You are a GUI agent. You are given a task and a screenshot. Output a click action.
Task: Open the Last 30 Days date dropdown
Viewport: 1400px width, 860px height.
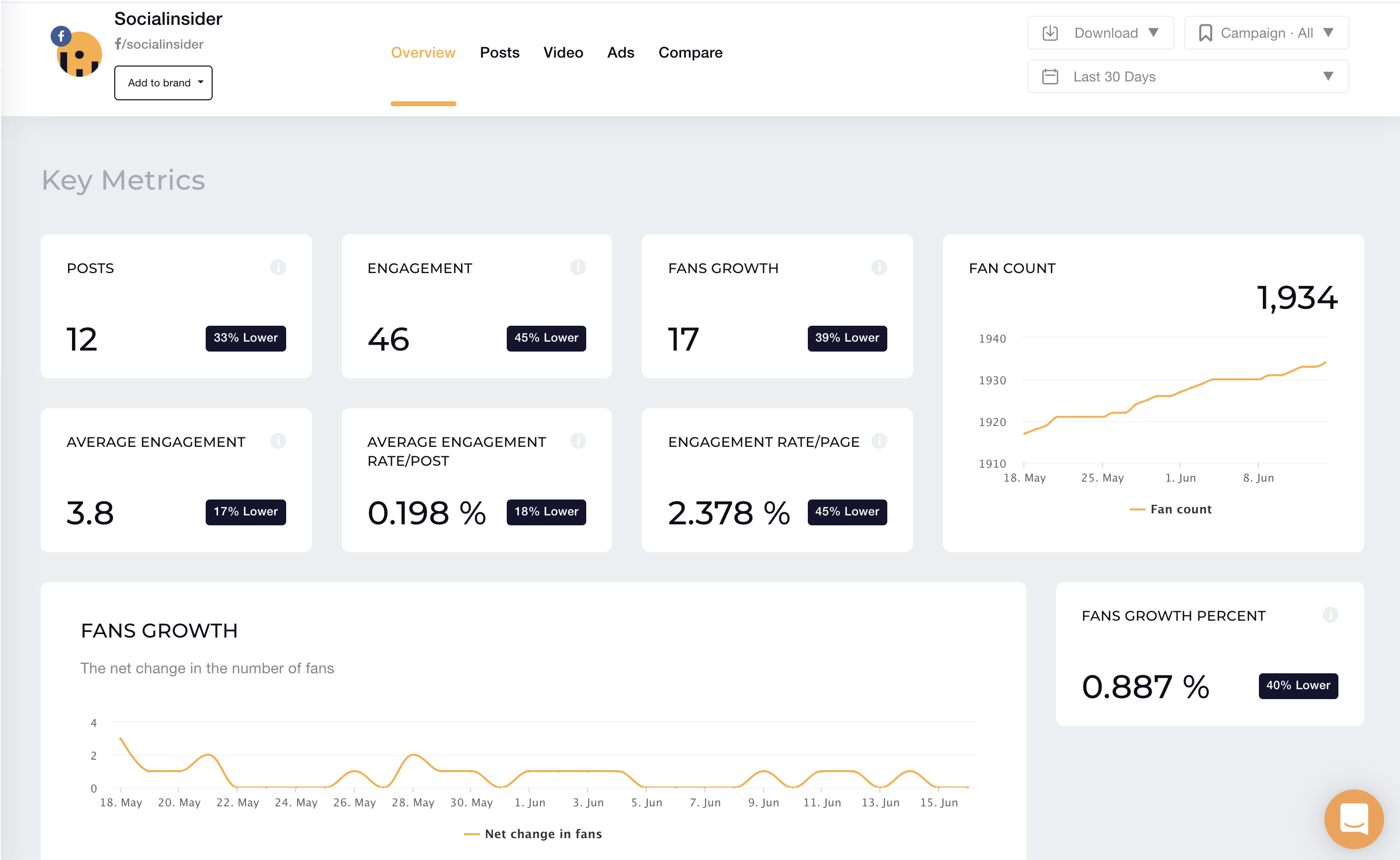pos(1187,75)
